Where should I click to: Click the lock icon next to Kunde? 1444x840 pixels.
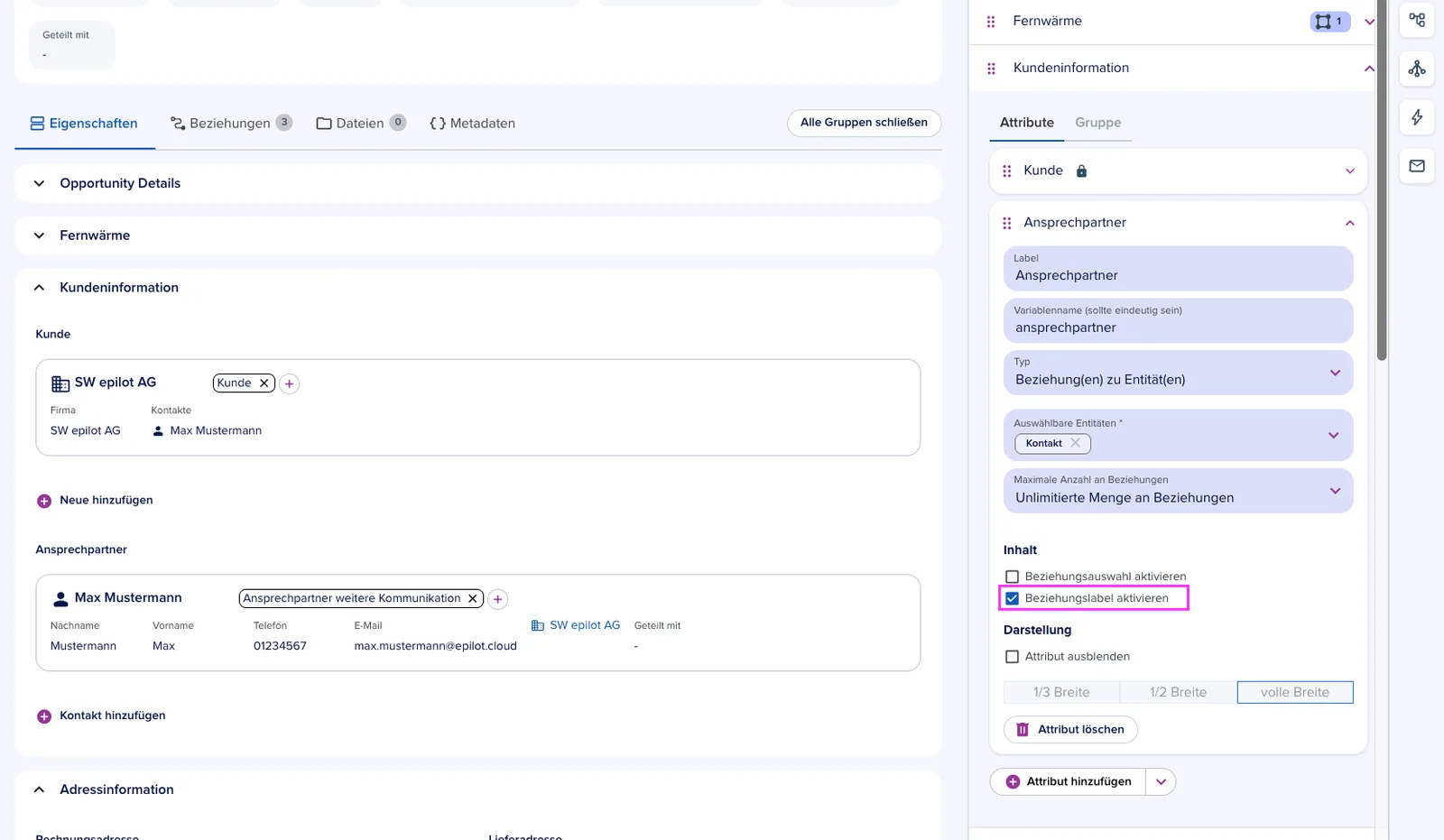point(1081,171)
